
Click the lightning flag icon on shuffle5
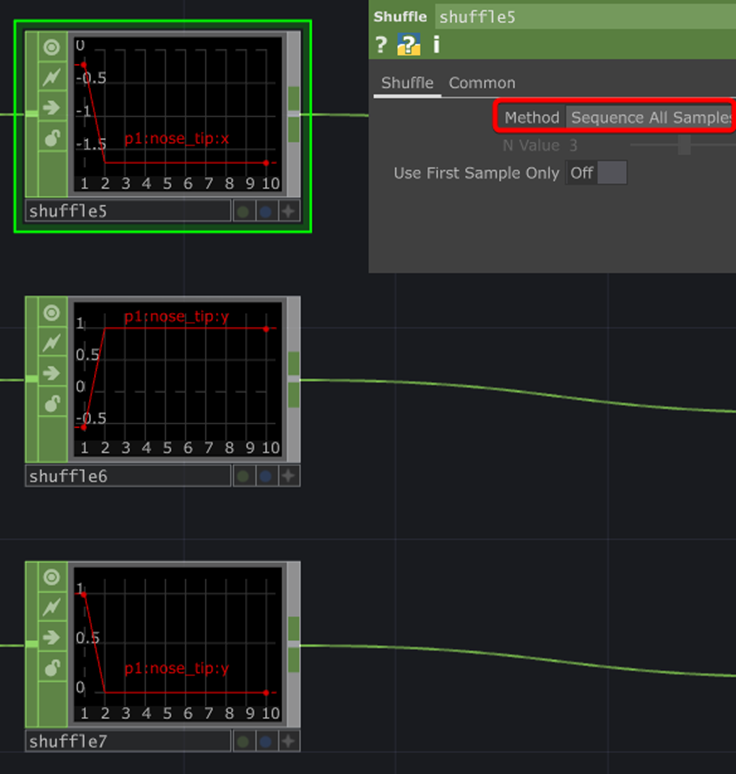[51, 77]
